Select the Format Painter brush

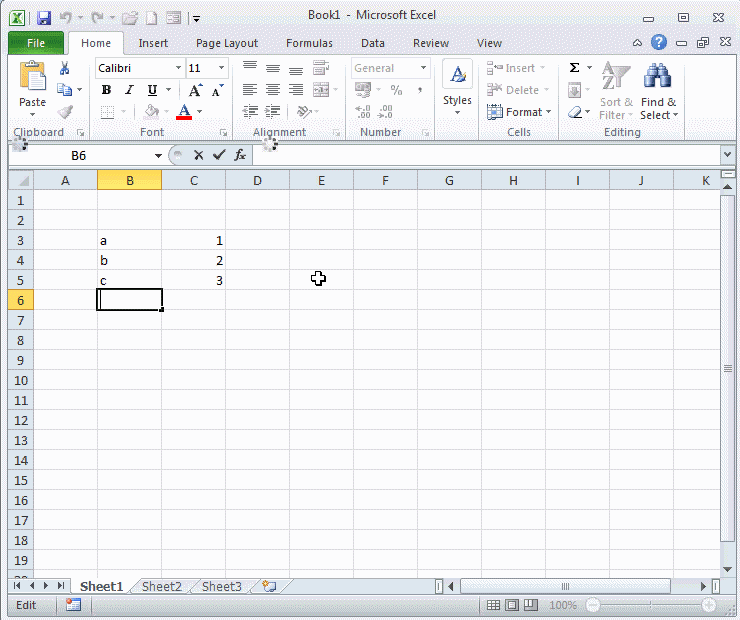coord(65,112)
